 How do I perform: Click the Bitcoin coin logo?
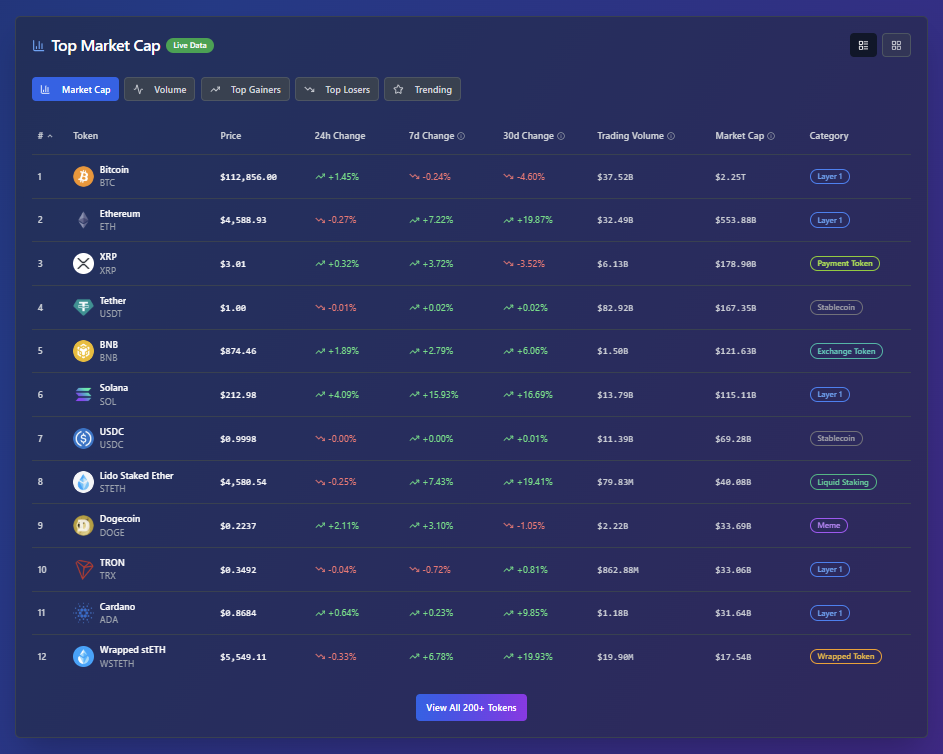click(x=84, y=176)
